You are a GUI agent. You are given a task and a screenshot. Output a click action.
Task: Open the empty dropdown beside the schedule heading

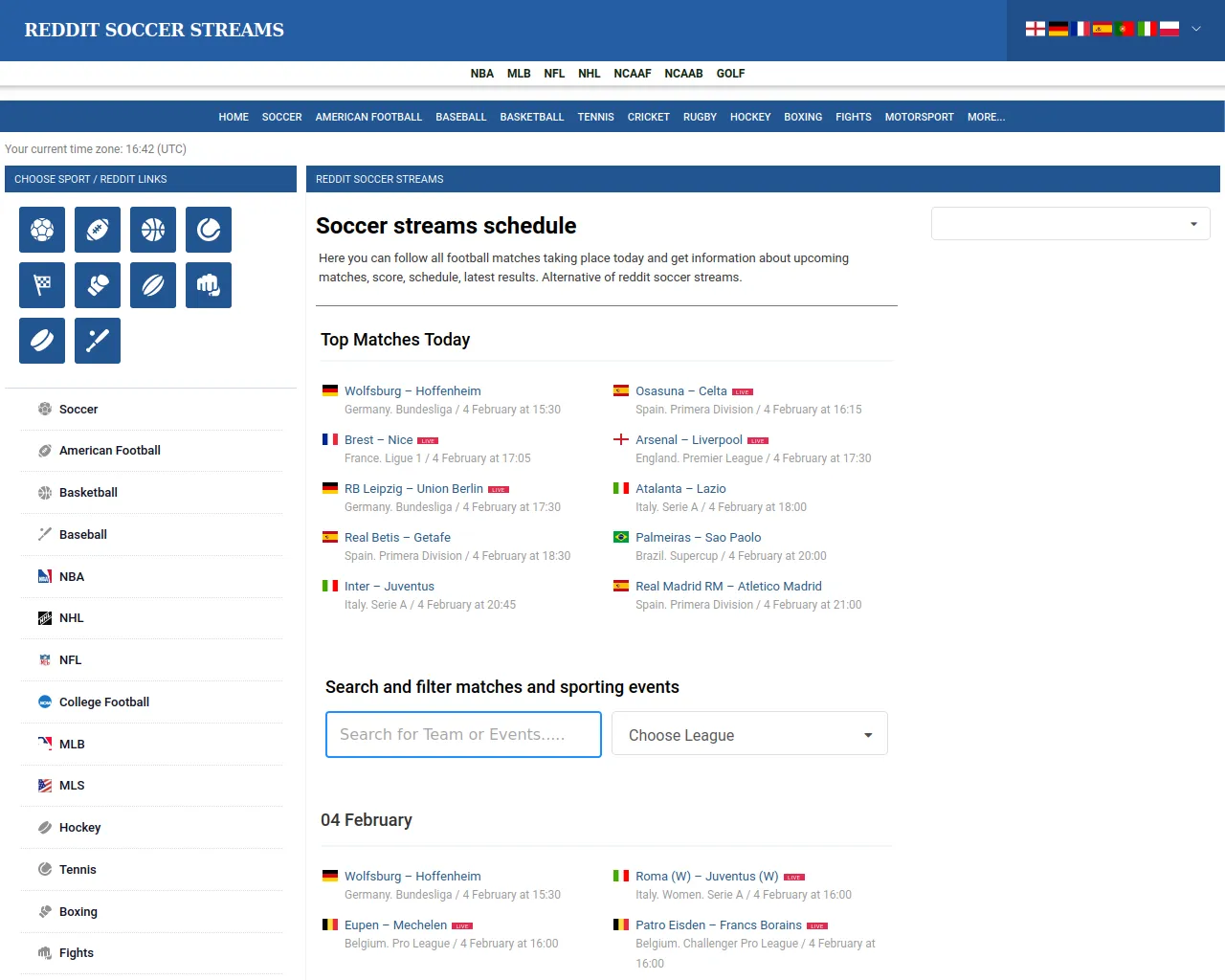(x=1070, y=224)
